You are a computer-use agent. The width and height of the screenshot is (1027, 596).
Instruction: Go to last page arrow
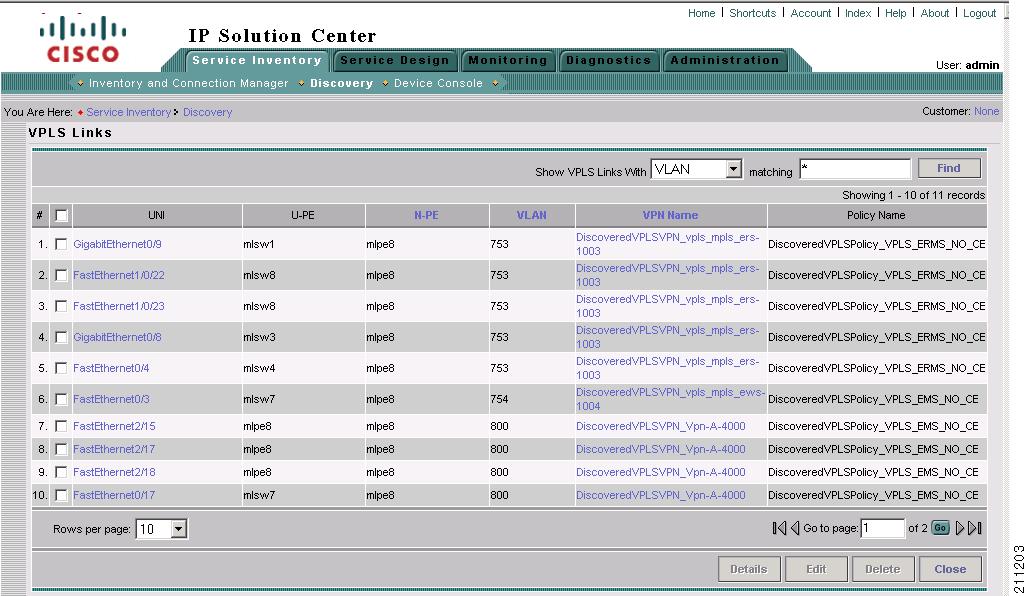(975, 528)
